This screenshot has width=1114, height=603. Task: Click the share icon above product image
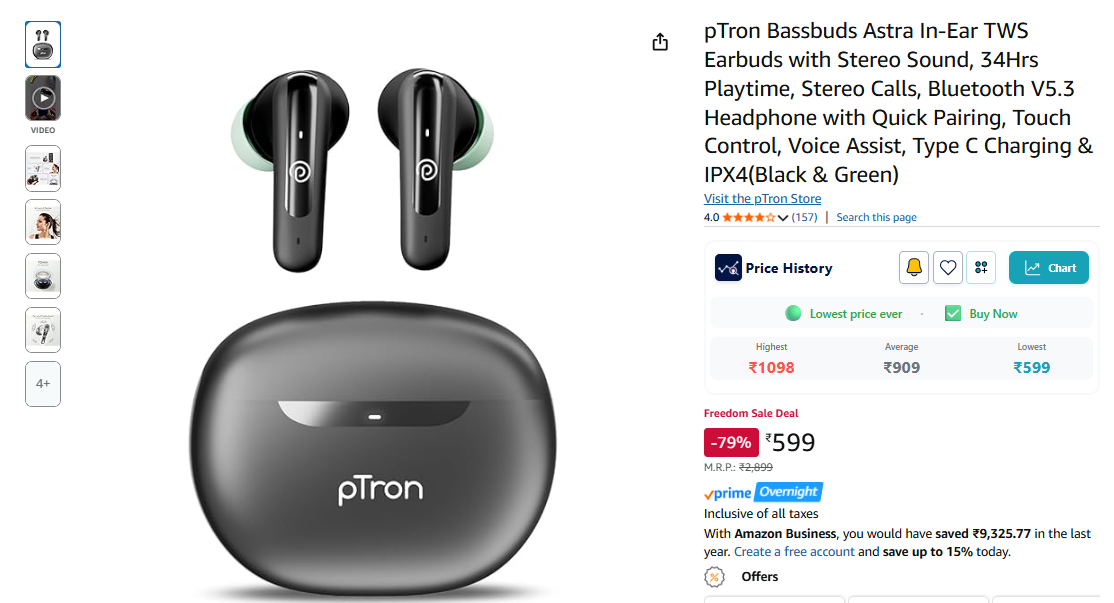[660, 42]
